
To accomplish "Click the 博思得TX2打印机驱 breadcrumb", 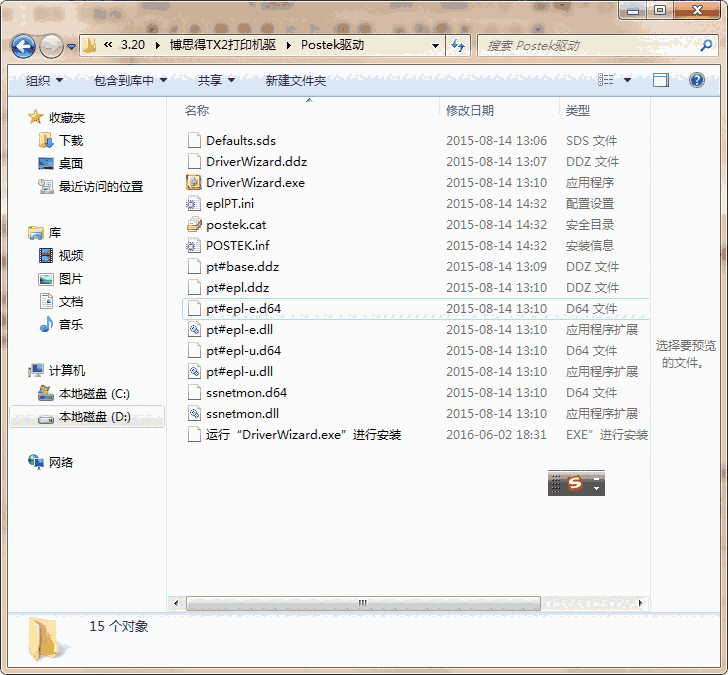I will (x=222, y=45).
